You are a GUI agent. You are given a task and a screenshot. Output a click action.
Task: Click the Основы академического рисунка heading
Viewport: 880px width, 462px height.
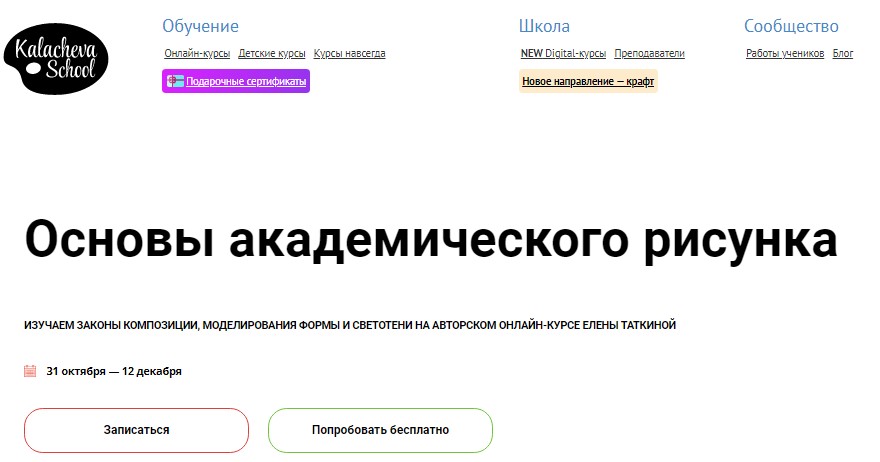click(431, 241)
